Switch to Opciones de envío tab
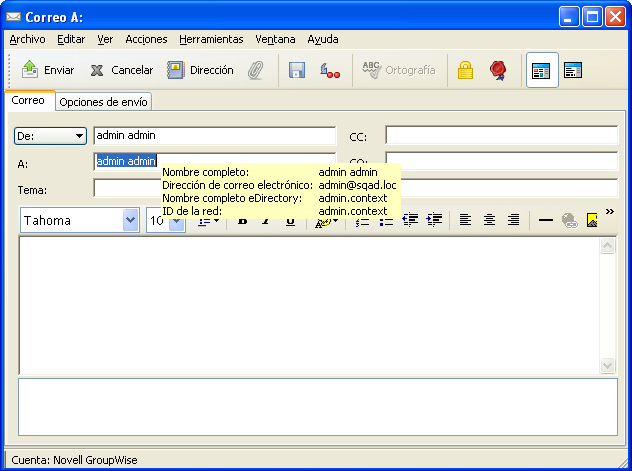This screenshot has height=471, width=632. coord(103,102)
